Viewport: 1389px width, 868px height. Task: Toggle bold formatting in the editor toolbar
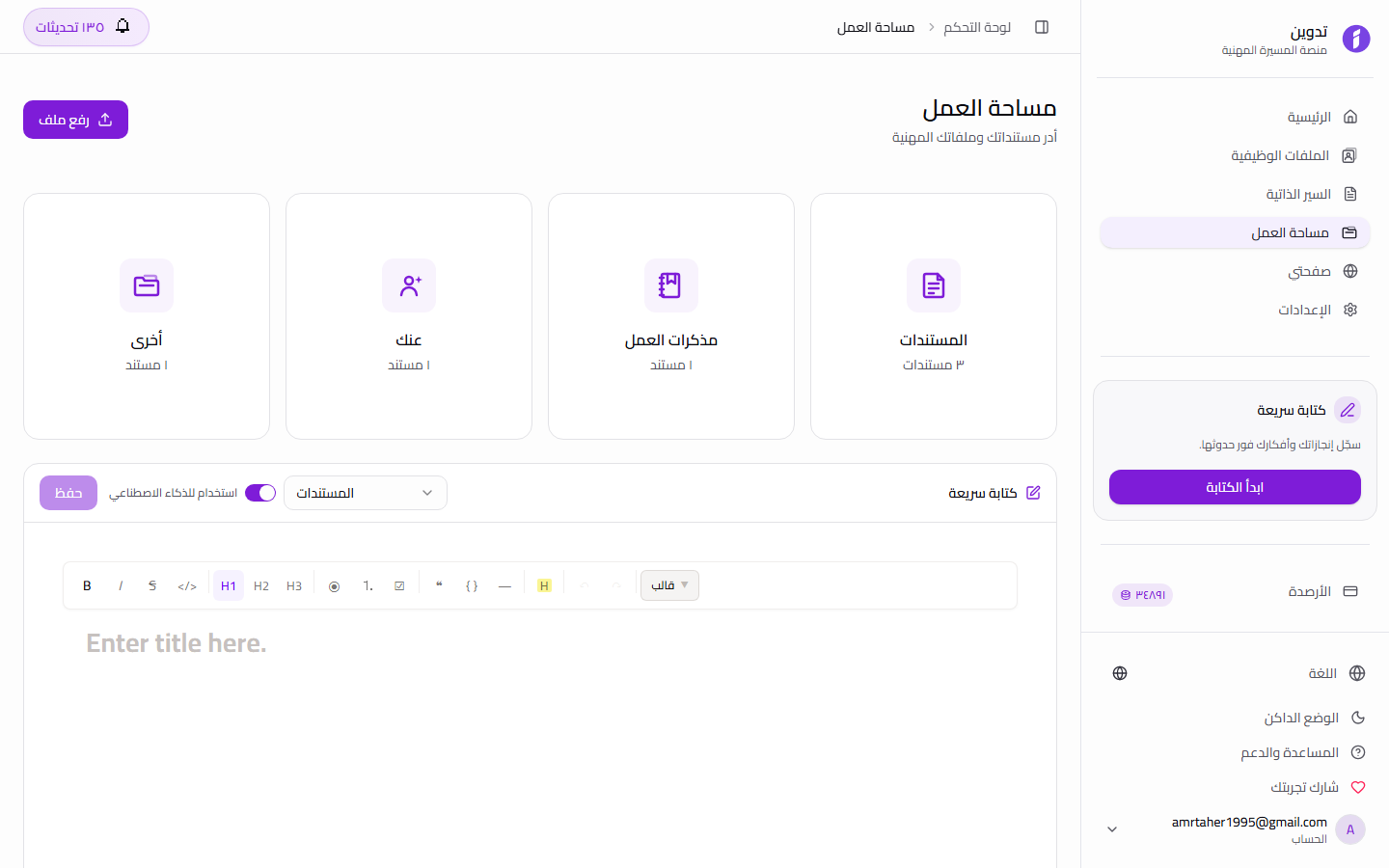(87, 585)
